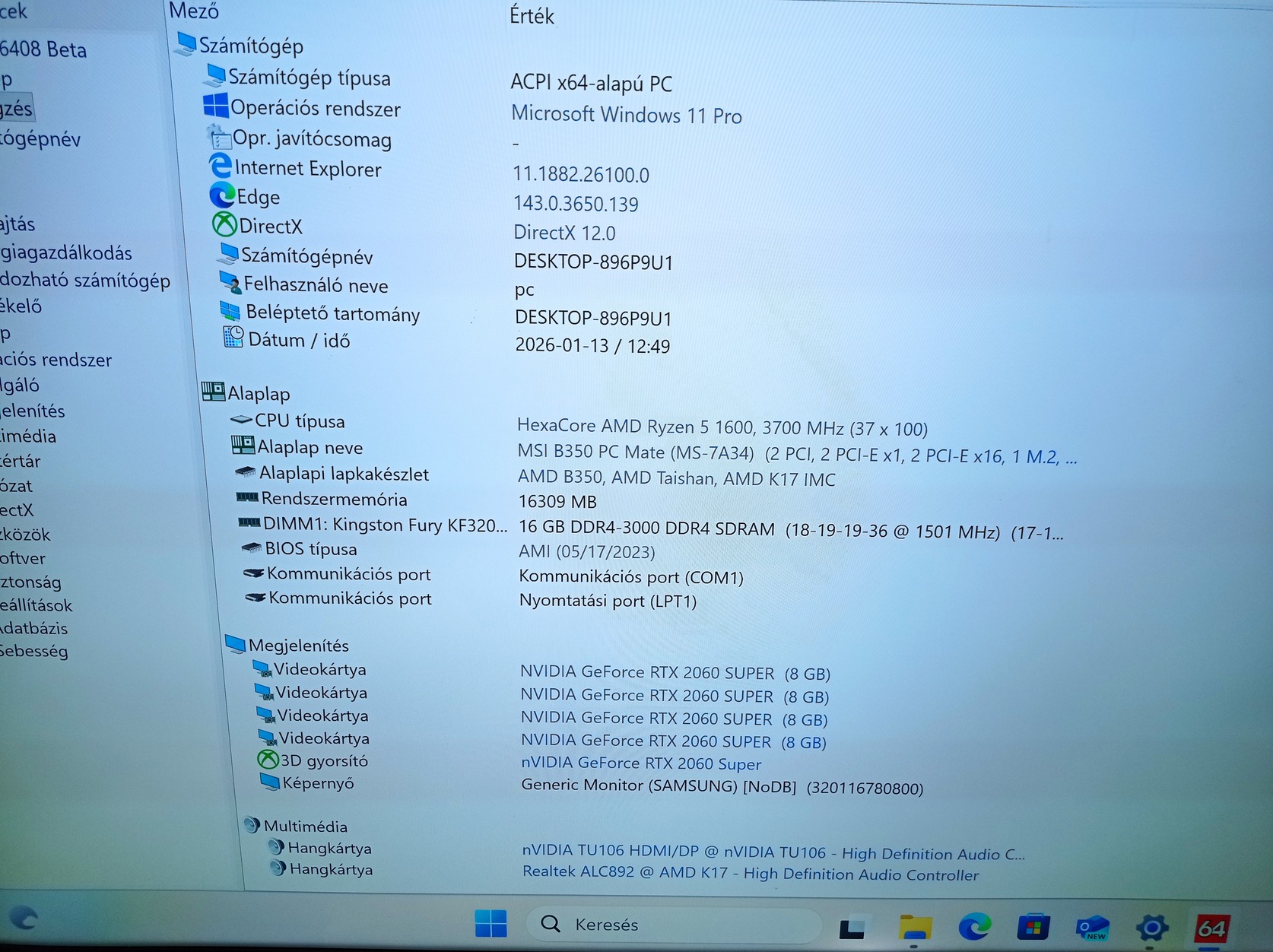The width and height of the screenshot is (1273, 952).
Task: Select the Adatbázis item in the sidebar
Action: point(34,628)
